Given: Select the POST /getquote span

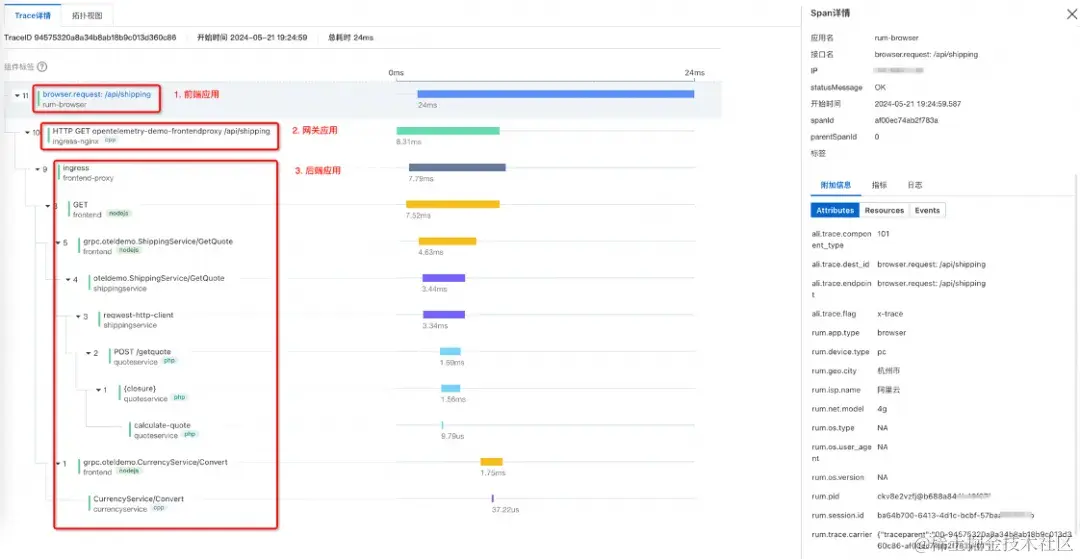Looking at the screenshot, I should pos(142,352).
